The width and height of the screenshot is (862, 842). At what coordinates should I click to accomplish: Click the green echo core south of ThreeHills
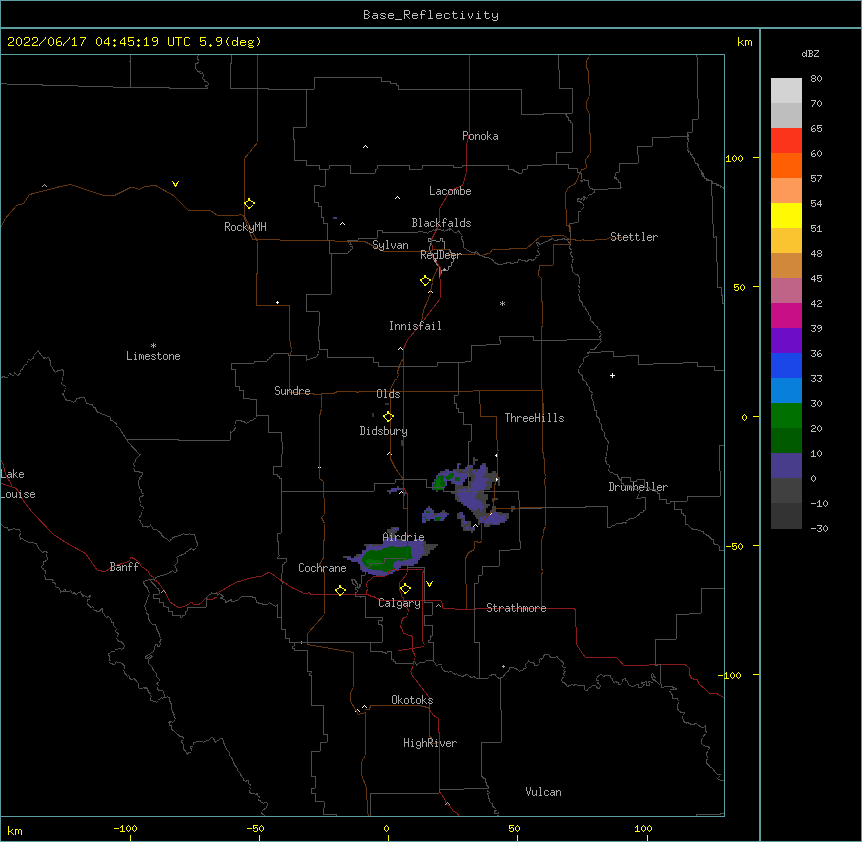point(439,483)
